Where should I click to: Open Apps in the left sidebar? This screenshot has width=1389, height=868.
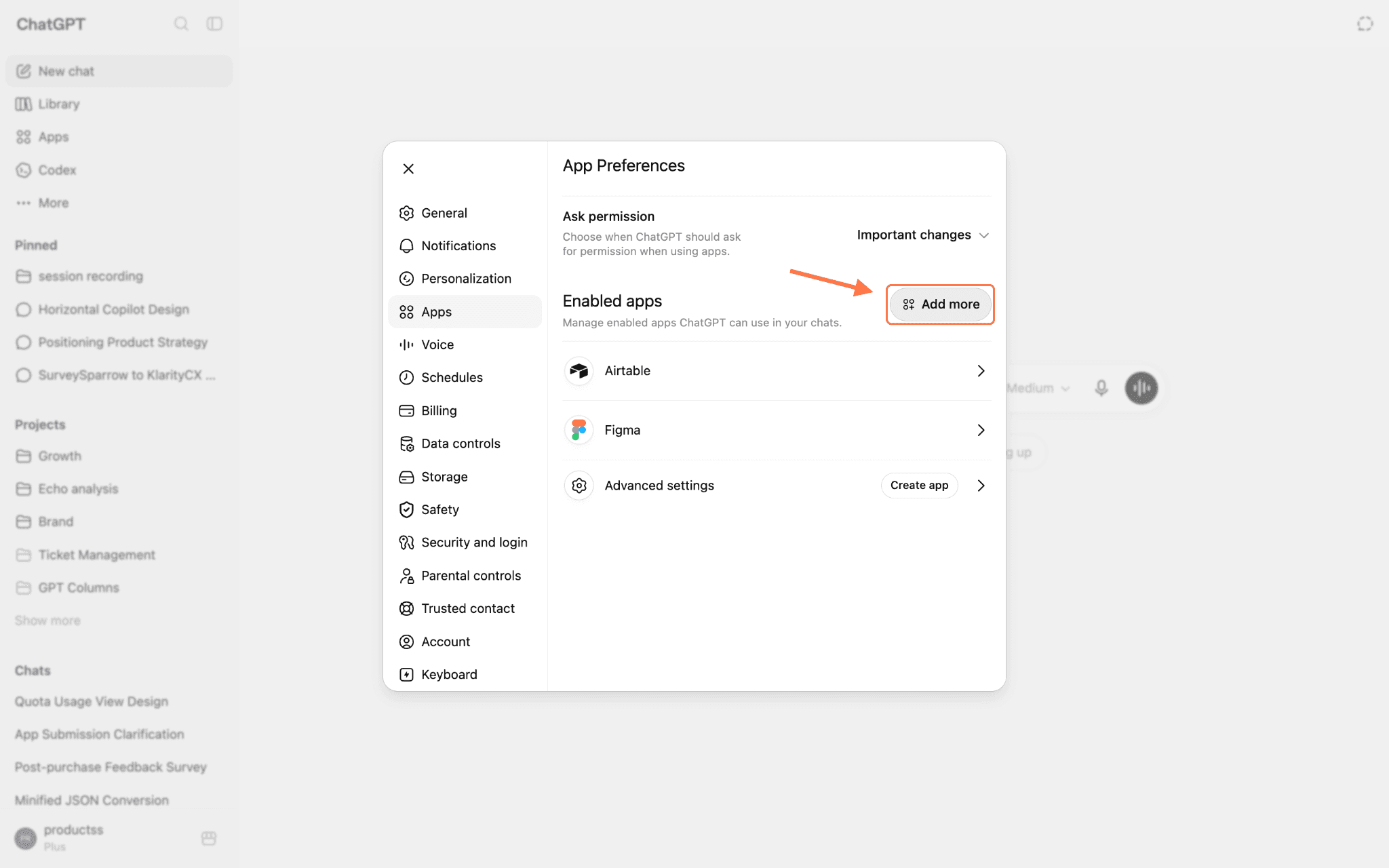pyautogui.click(x=119, y=137)
